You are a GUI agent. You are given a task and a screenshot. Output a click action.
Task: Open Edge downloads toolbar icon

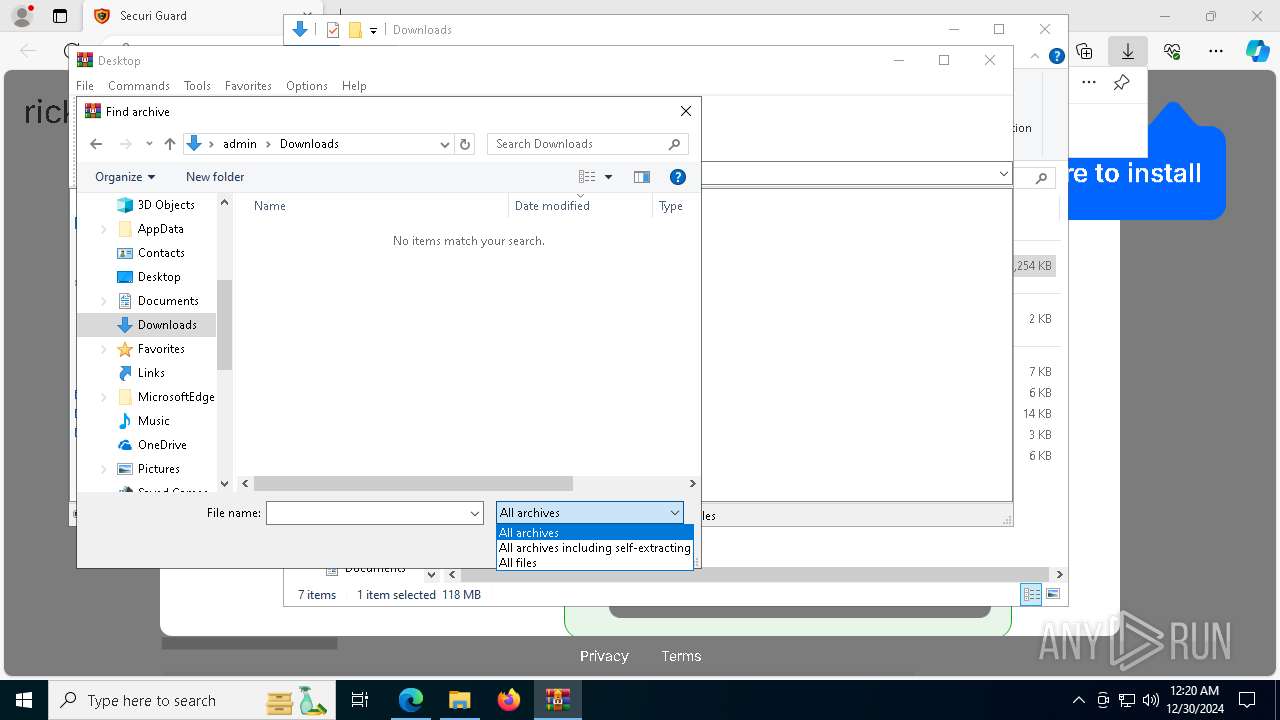coord(1128,51)
